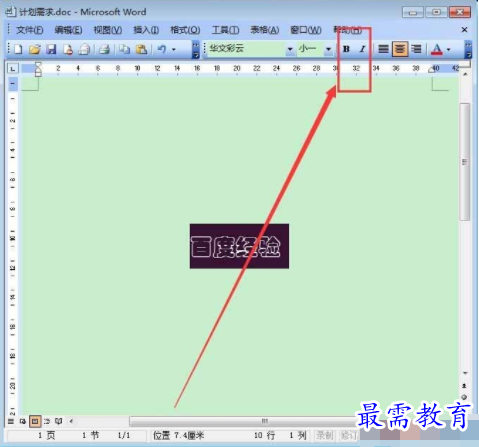Expand the font name dropdown arrow
Image resolution: width=479 pixels, height=447 pixels.
[x=290, y=49]
